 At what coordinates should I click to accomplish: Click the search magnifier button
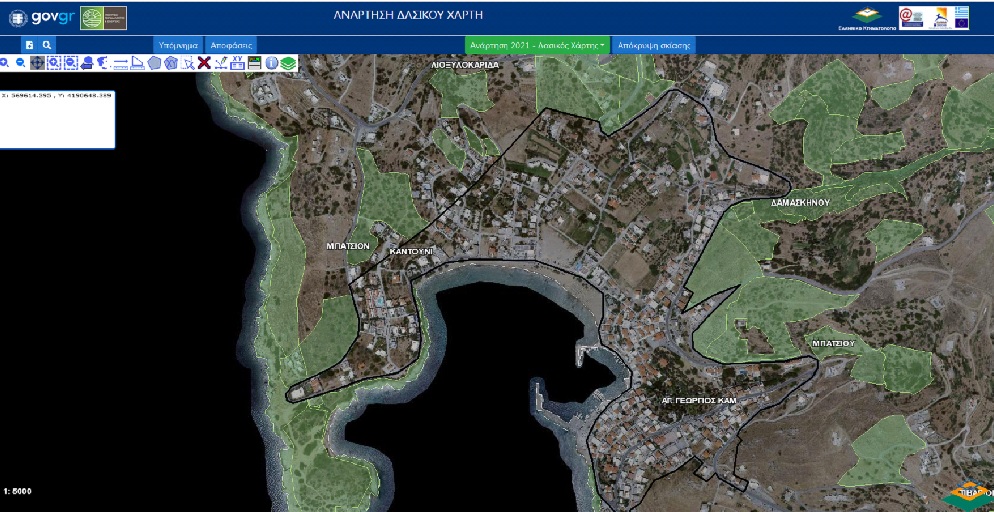coord(47,45)
